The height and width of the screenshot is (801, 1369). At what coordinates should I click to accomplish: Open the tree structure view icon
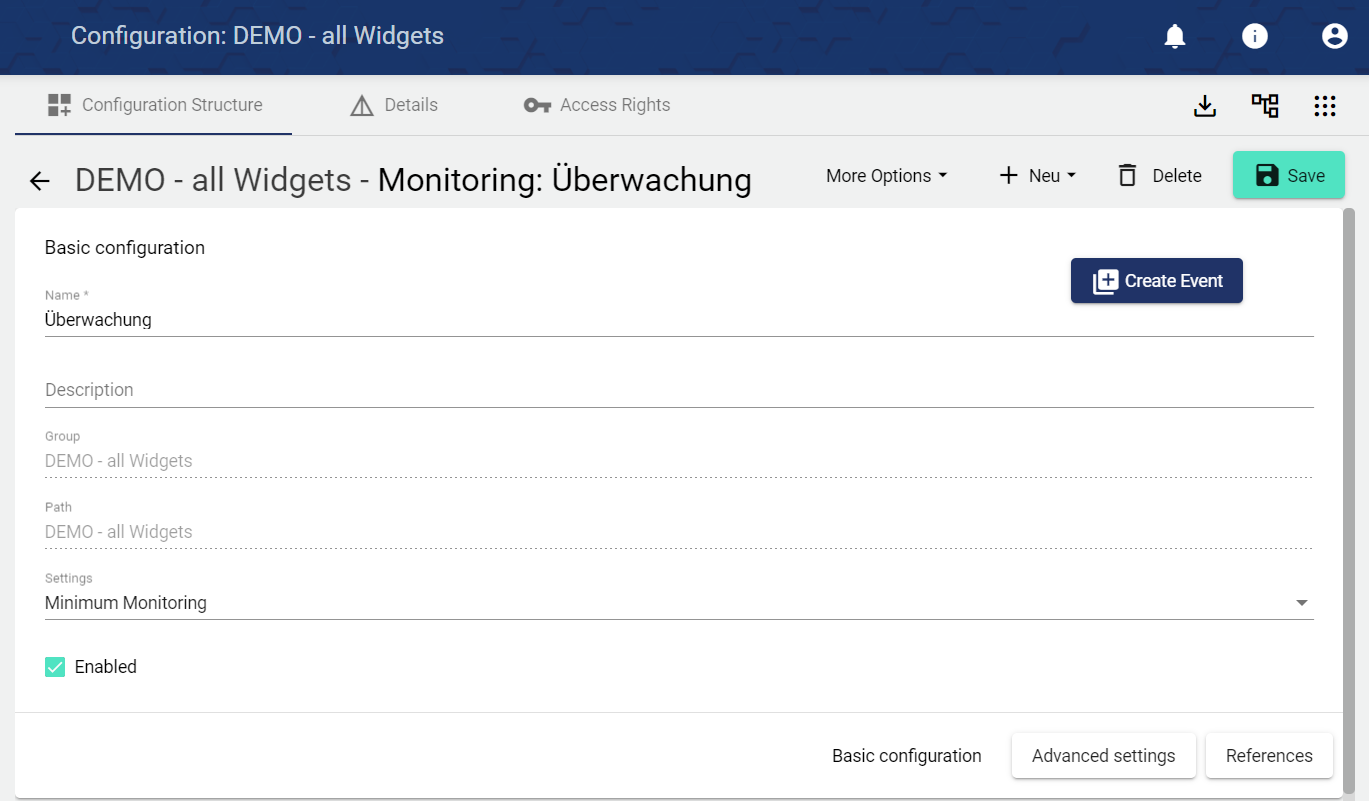pos(1265,106)
